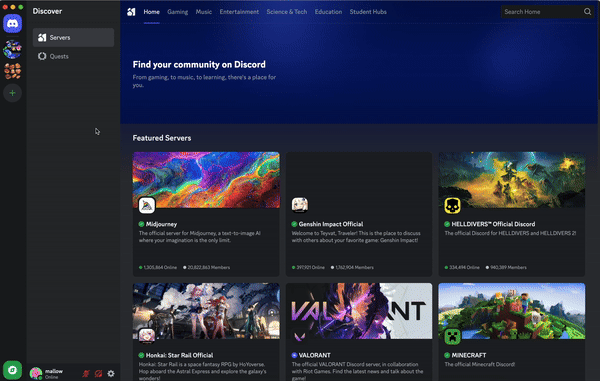Image resolution: width=600 pixels, height=381 pixels.
Task: Click the Minecraft creeper avatar icon
Action: point(452,336)
